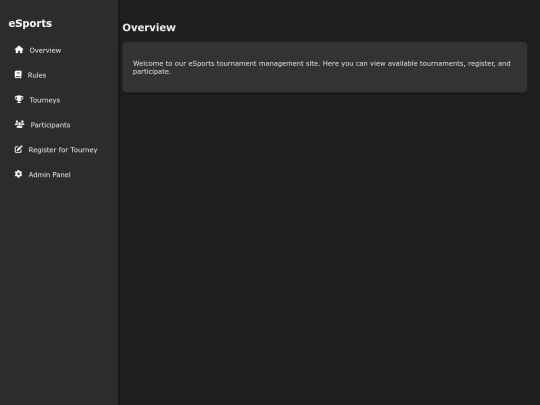The image size is (540, 405).
Task: Click the book icon beside Rules
Action: click(x=18, y=74)
